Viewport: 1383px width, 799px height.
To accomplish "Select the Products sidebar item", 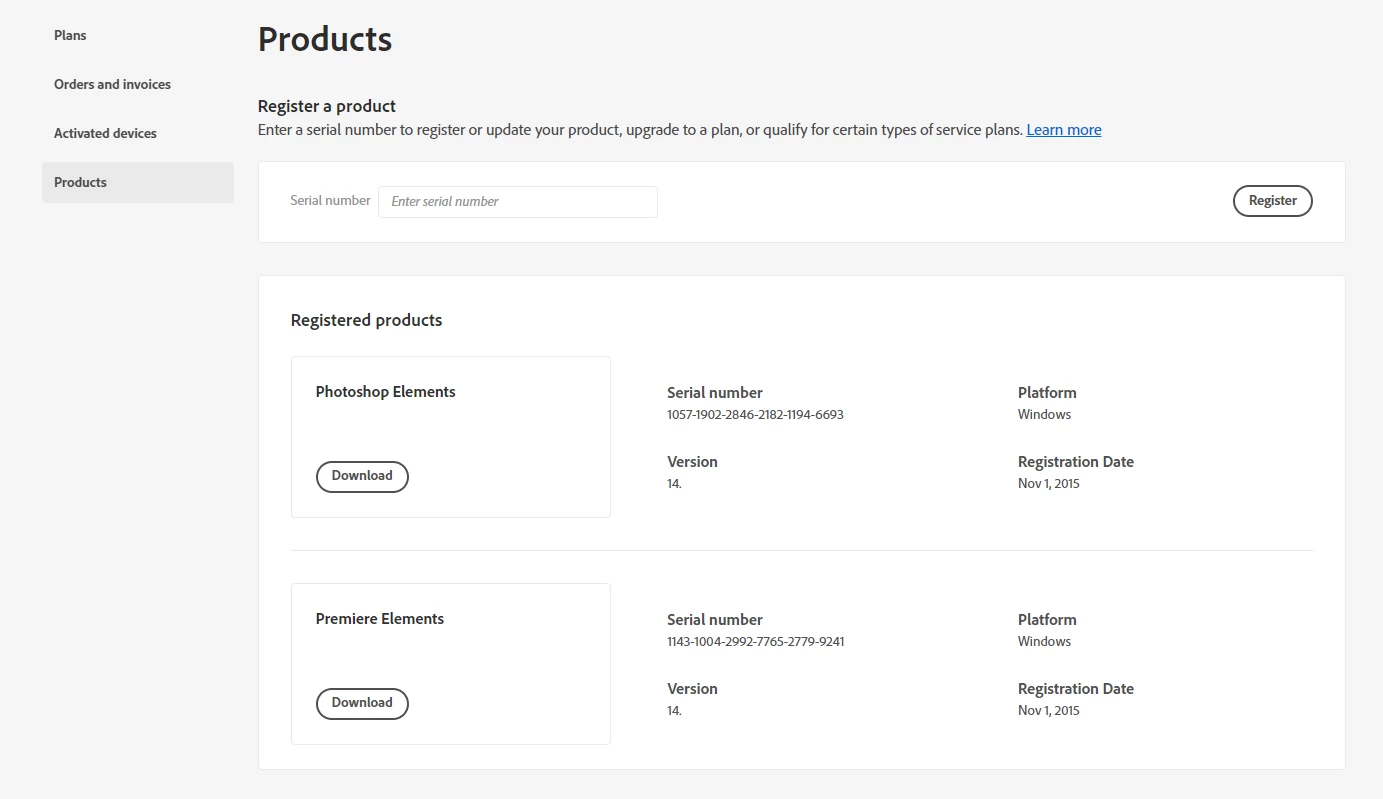I will click(x=81, y=183).
